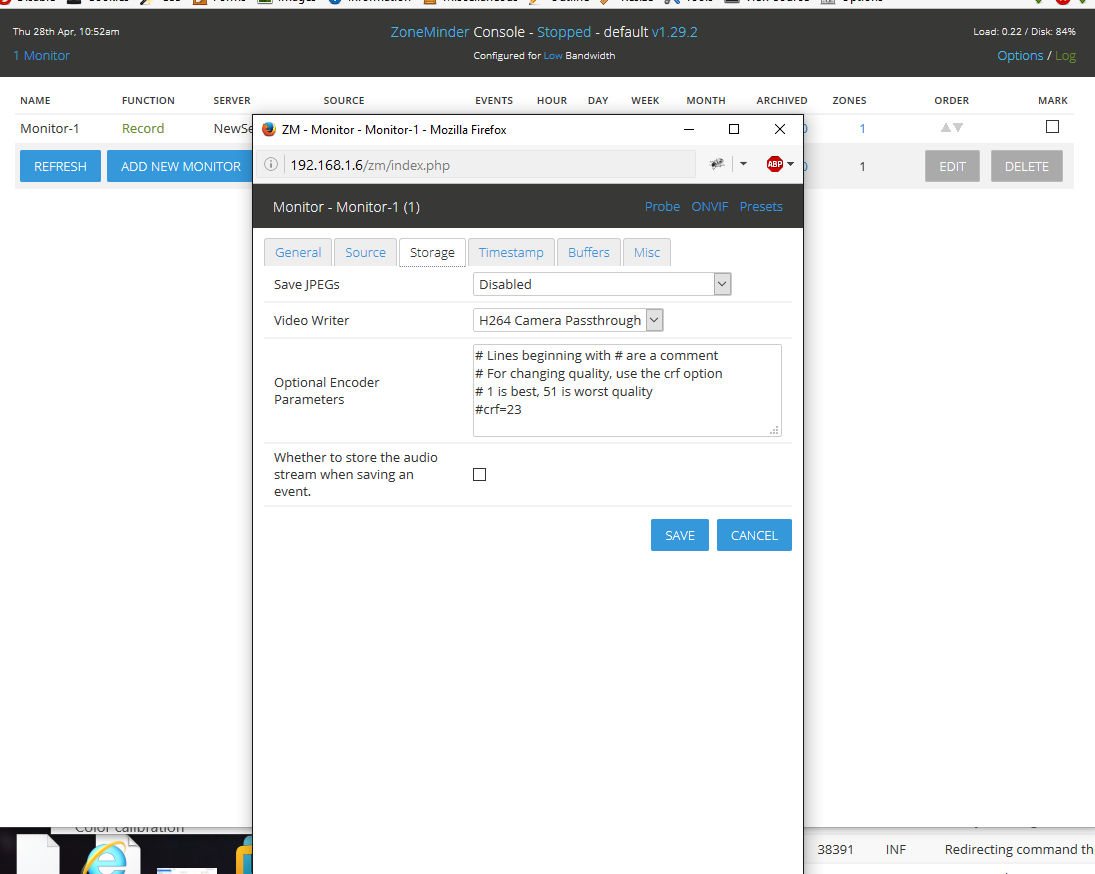Open the Adblock Plus ABP icon

click(774, 164)
